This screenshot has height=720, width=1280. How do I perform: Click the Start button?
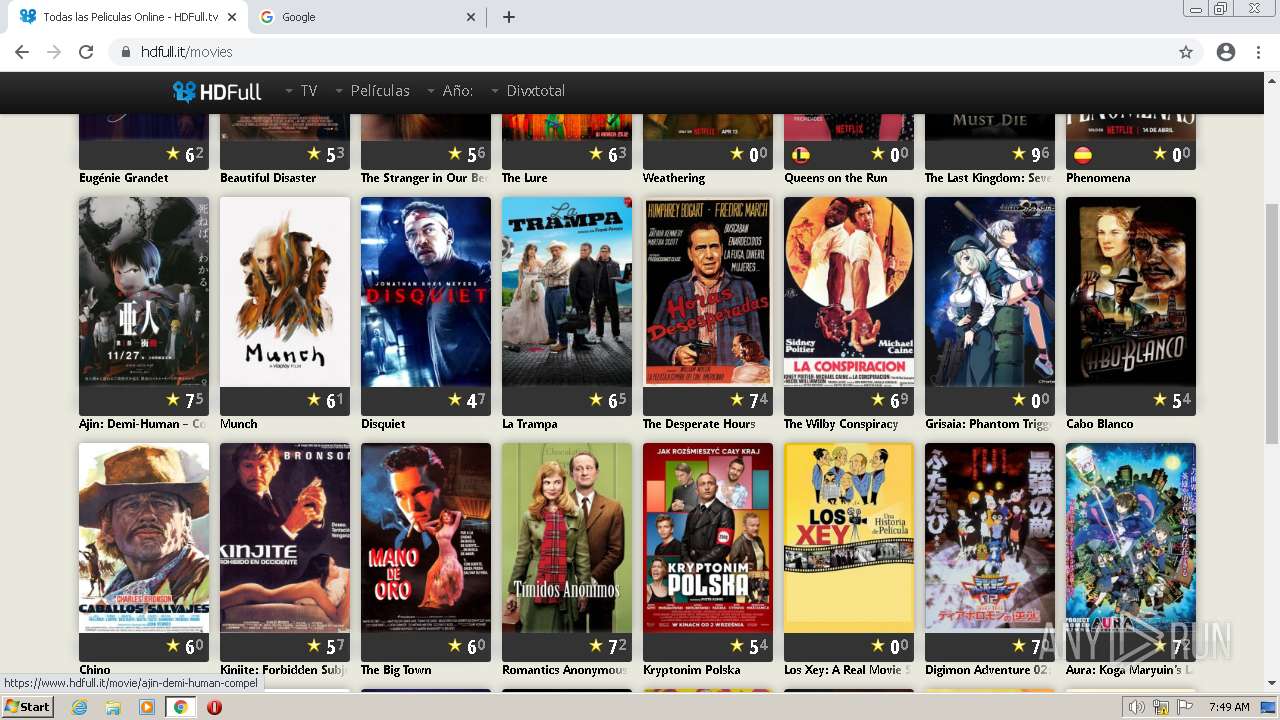coord(27,707)
